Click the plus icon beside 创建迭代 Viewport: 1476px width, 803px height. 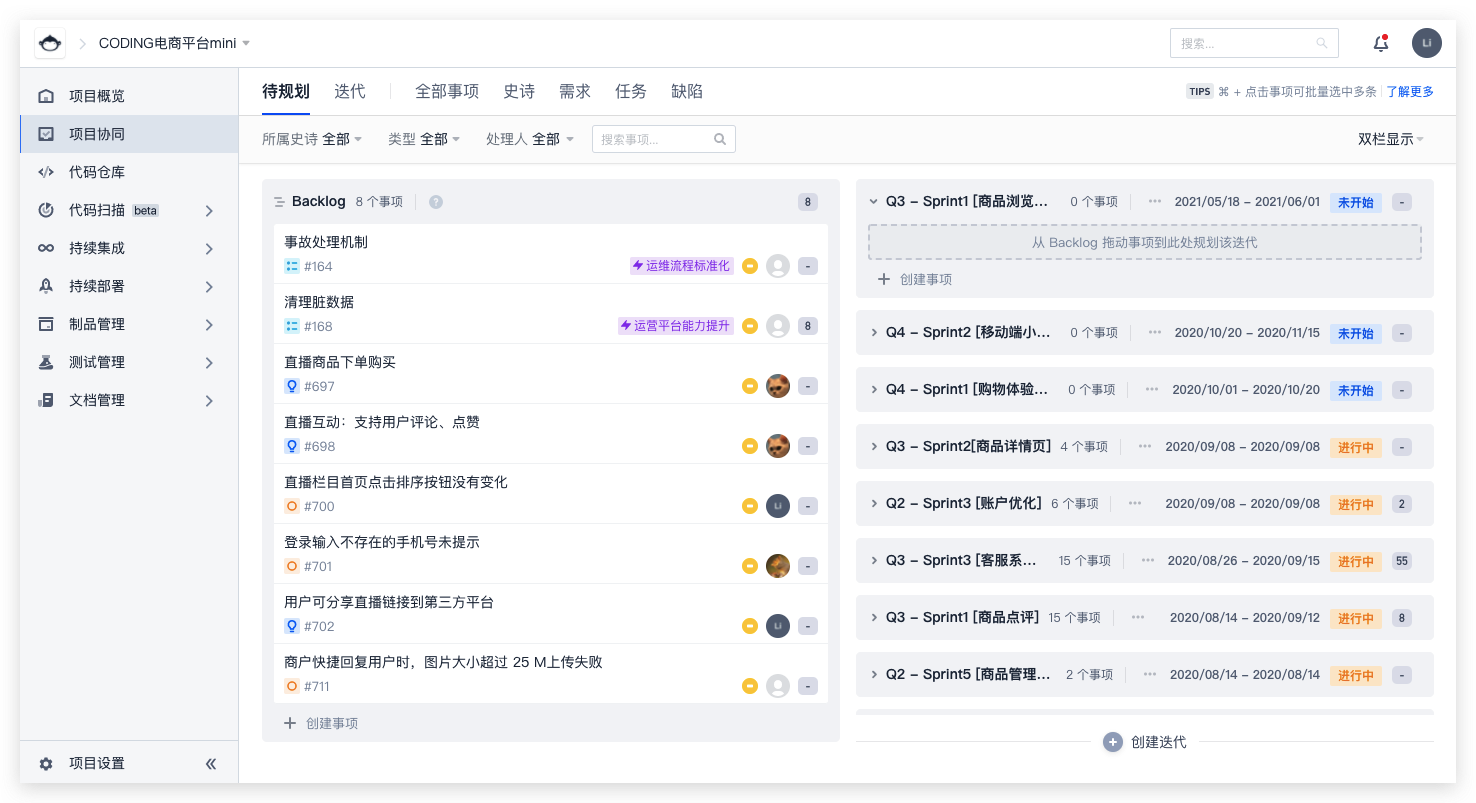[1113, 742]
